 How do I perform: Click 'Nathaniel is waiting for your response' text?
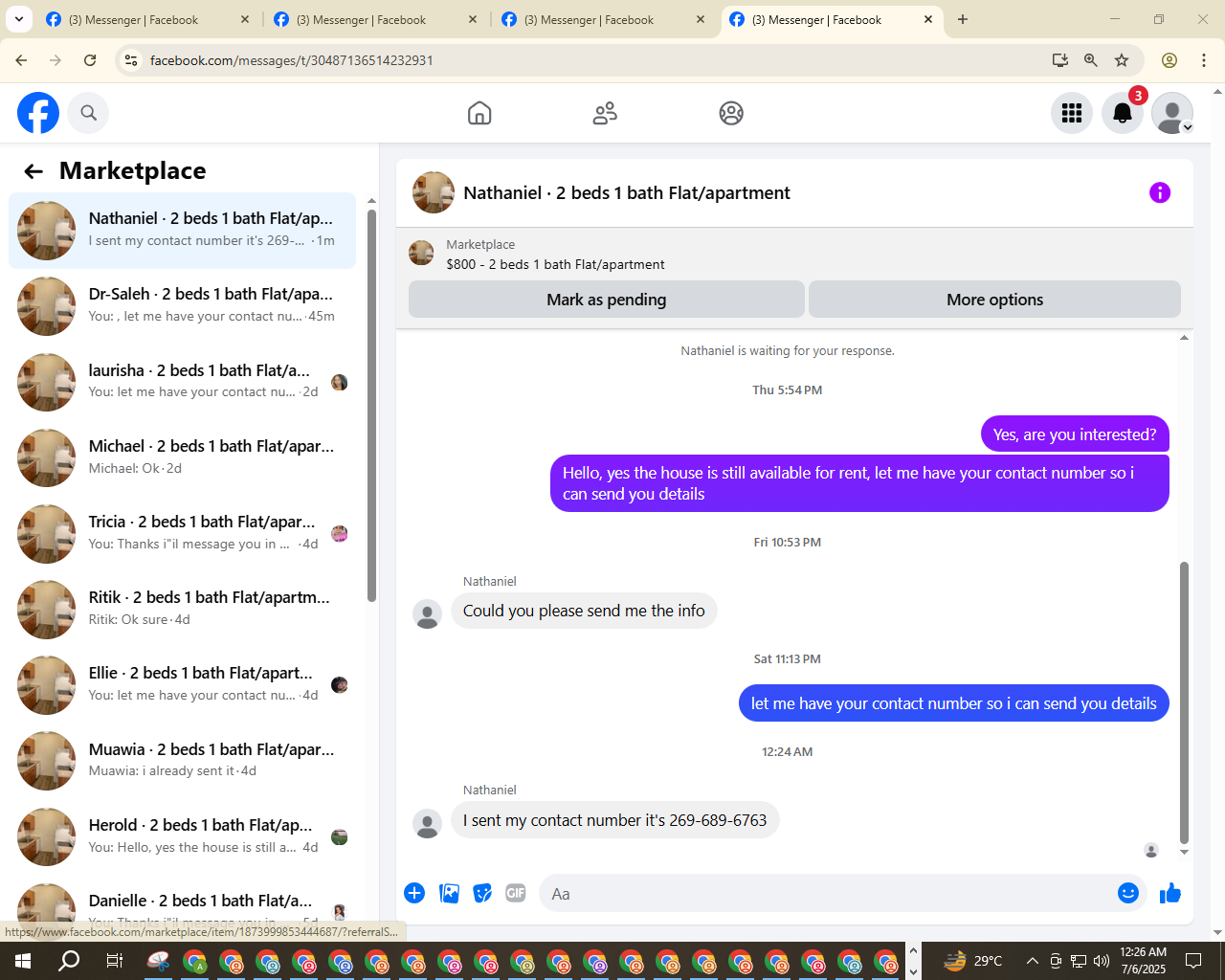pyautogui.click(x=788, y=351)
